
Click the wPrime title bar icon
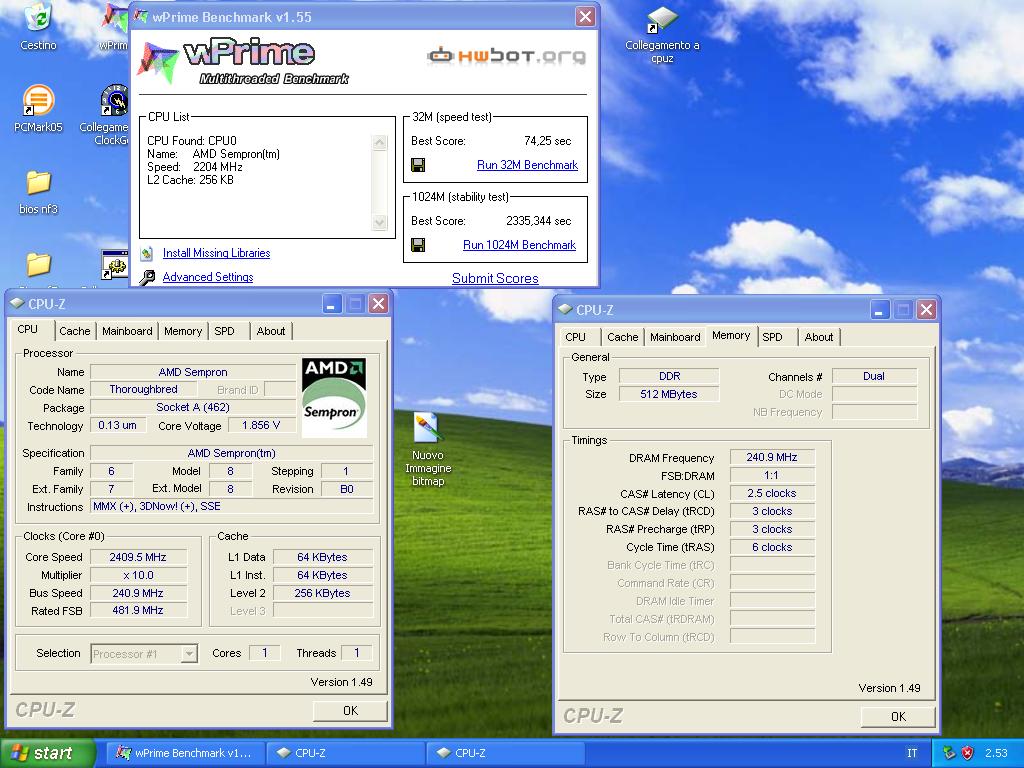(140, 16)
